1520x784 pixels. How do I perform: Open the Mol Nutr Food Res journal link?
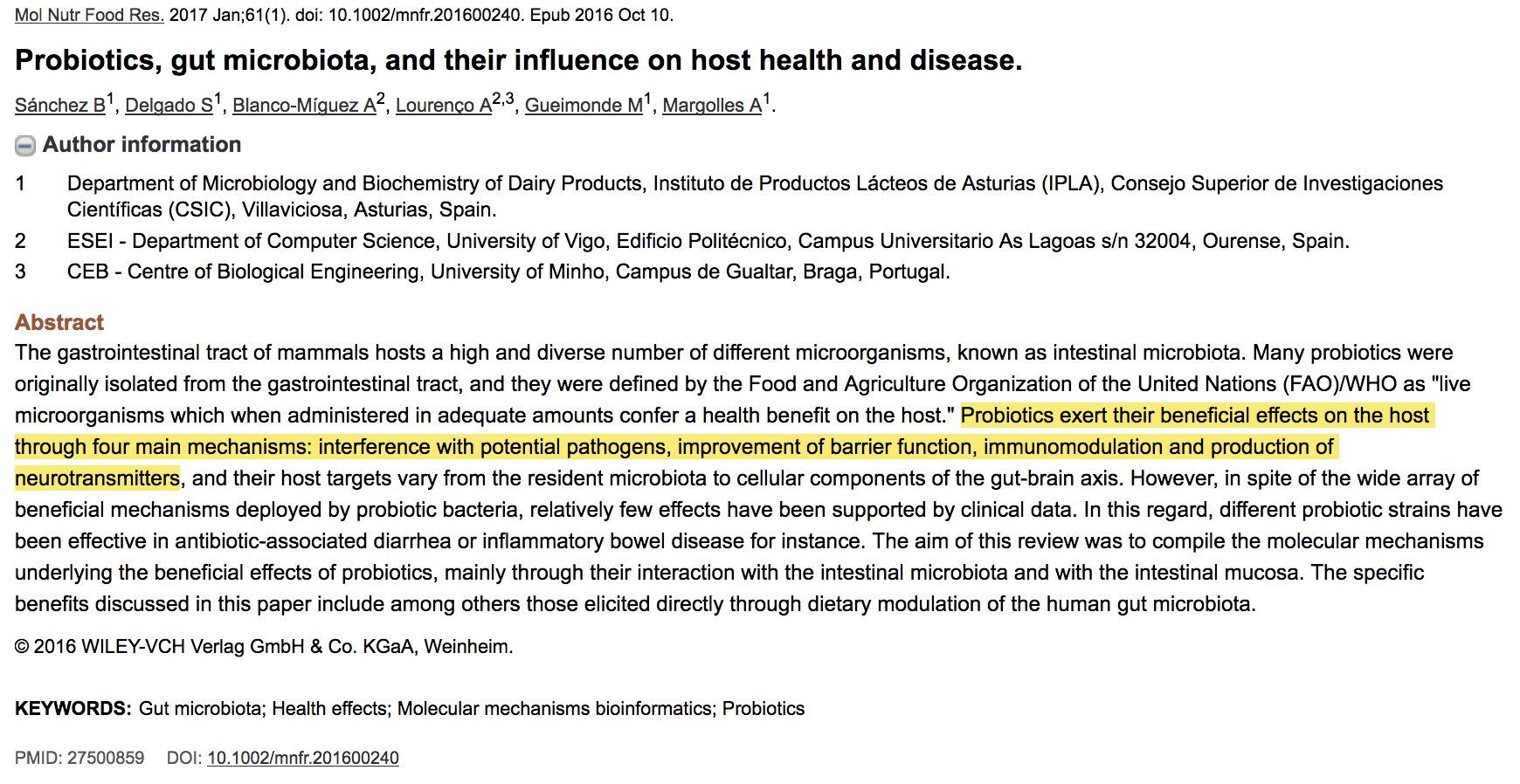tap(89, 15)
